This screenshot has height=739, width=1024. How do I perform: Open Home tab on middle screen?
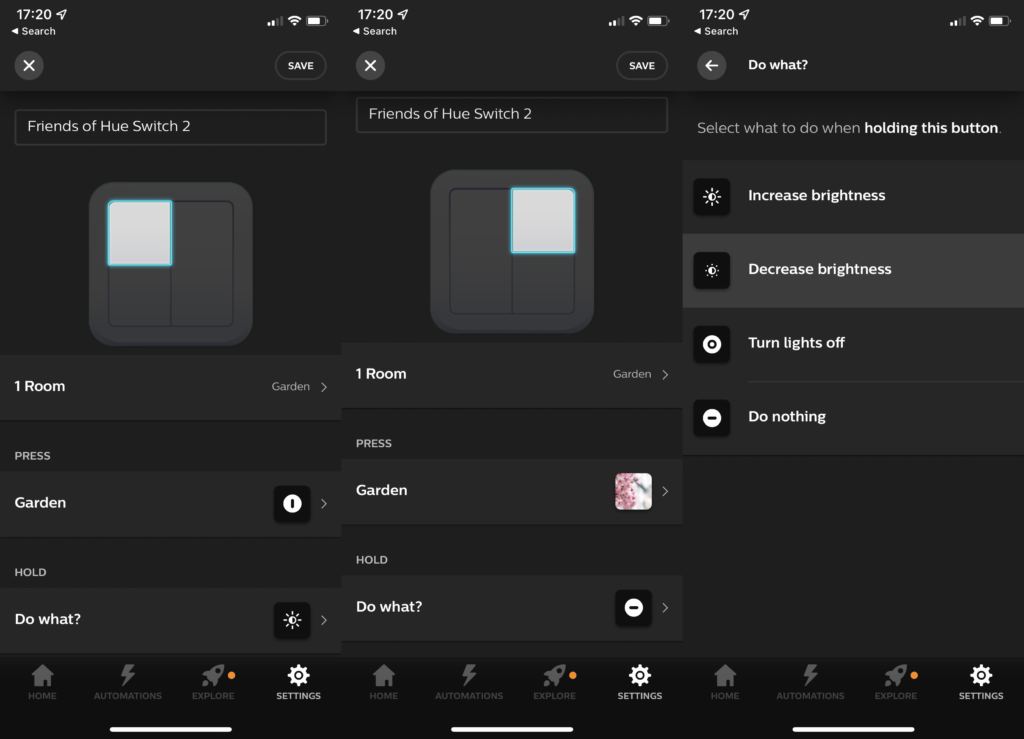[x=384, y=682]
